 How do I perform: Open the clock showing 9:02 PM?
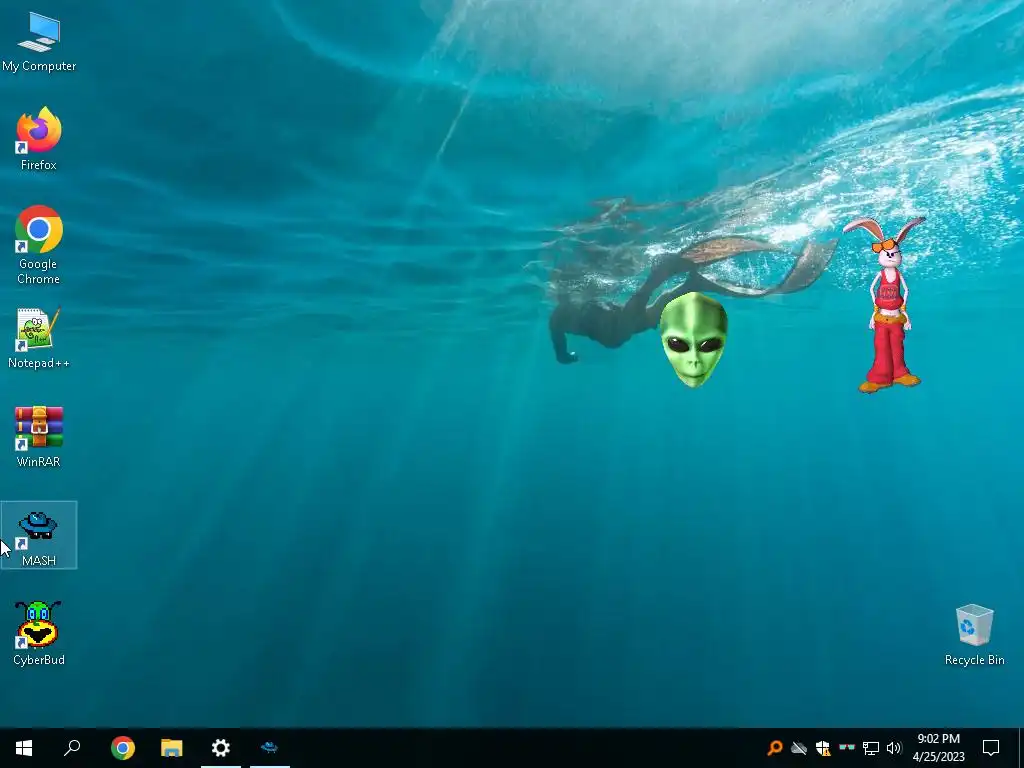(938, 748)
